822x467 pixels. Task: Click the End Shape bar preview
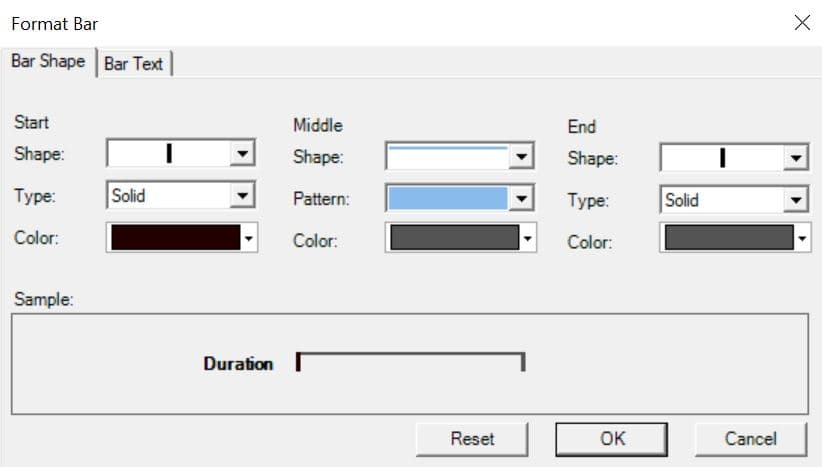pos(722,157)
